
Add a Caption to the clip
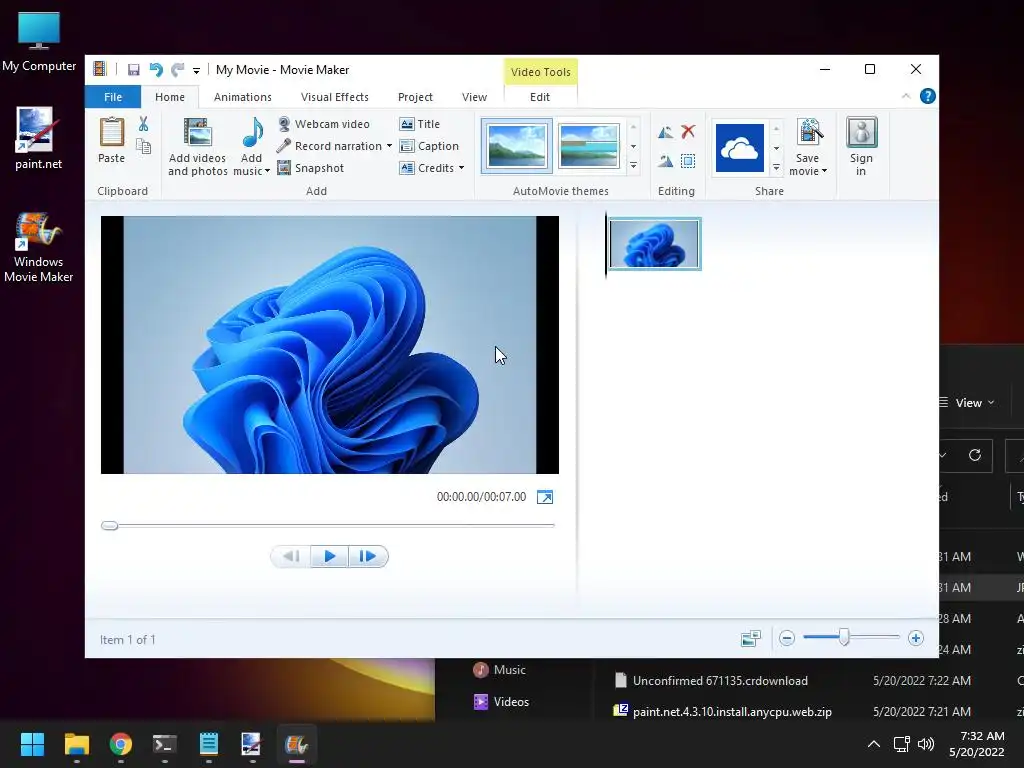tap(429, 146)
